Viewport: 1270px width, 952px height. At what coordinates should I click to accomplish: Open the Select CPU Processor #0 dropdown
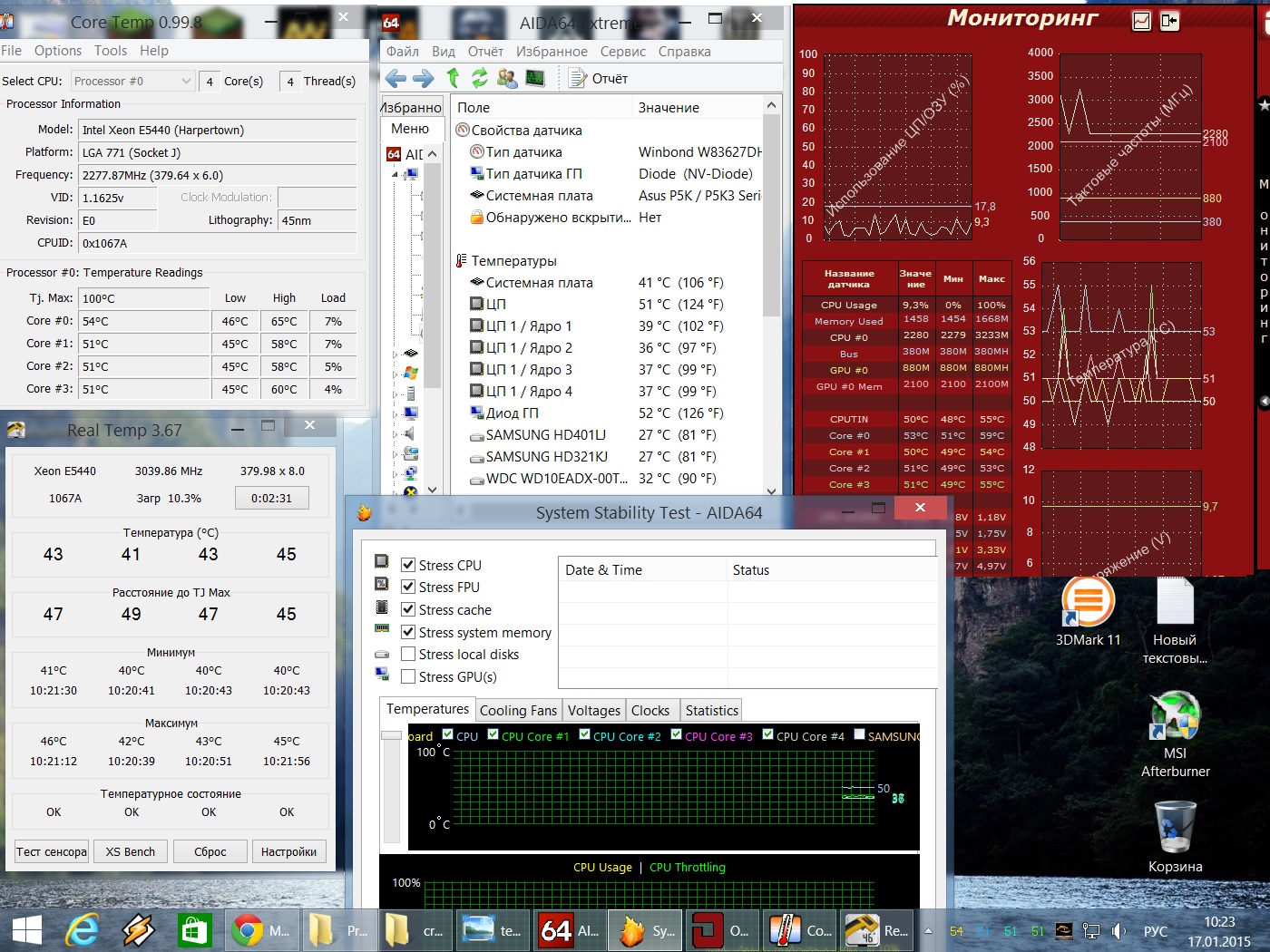132,81
